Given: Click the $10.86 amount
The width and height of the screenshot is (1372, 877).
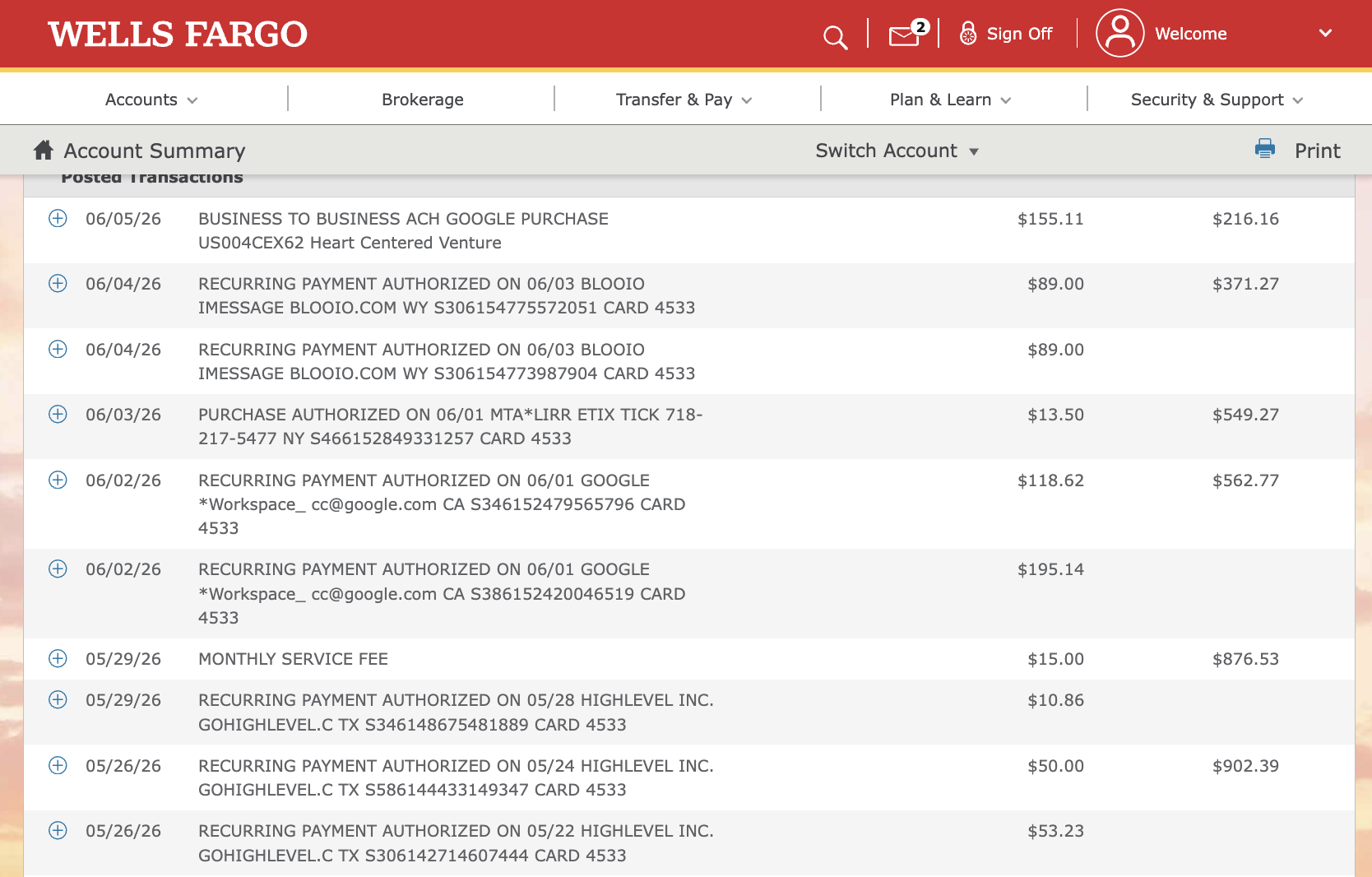Looking at the screenshot, I should [1055, 700].
